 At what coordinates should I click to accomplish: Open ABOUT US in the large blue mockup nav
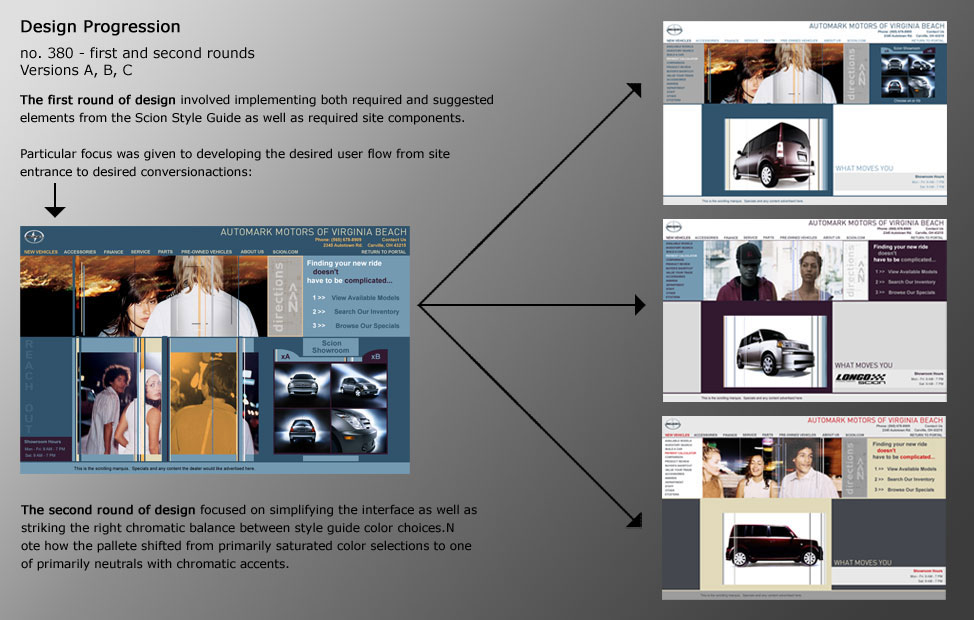[x=252, y=252]
